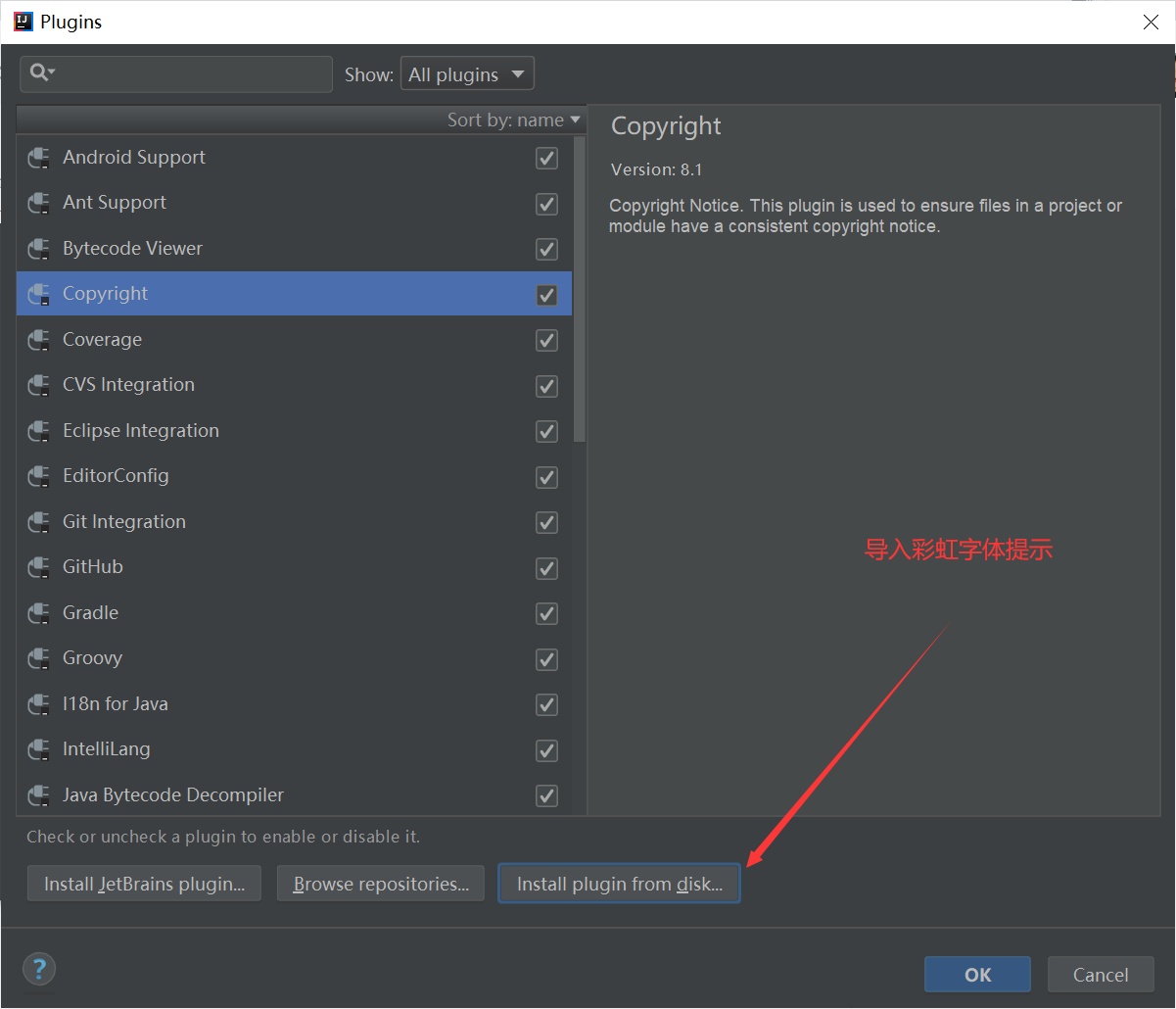Select the Git Integration list row
Image resolution: width=1176 pixels, height=1009 pixels.
294,522
